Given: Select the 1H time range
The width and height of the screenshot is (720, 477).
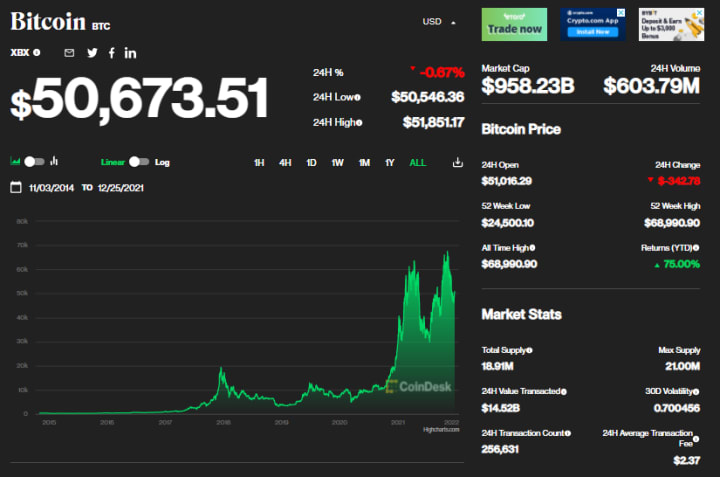Looking at the screenshot, I should [x=259, y=163].
